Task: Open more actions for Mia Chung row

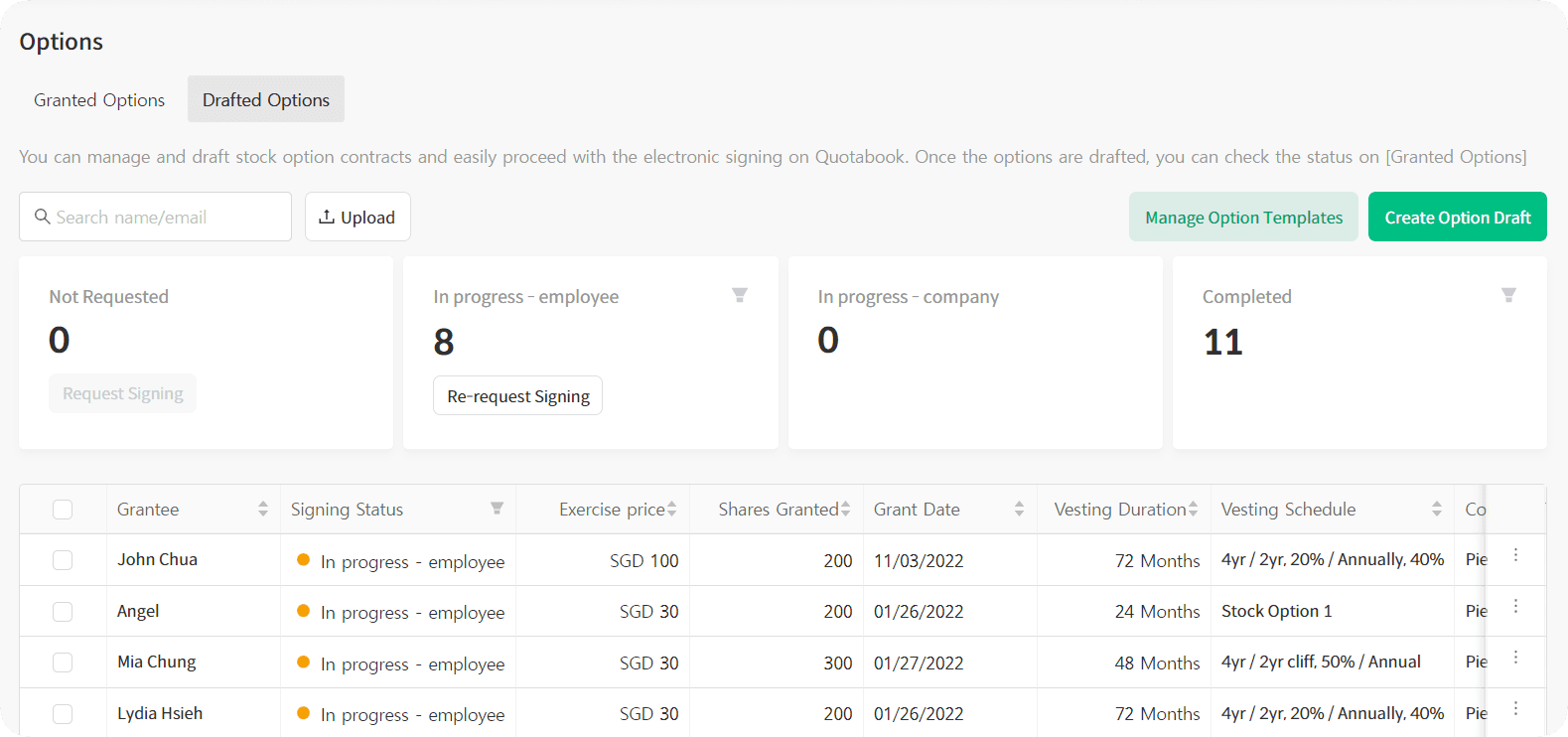Action: (x=1515, y=658)
